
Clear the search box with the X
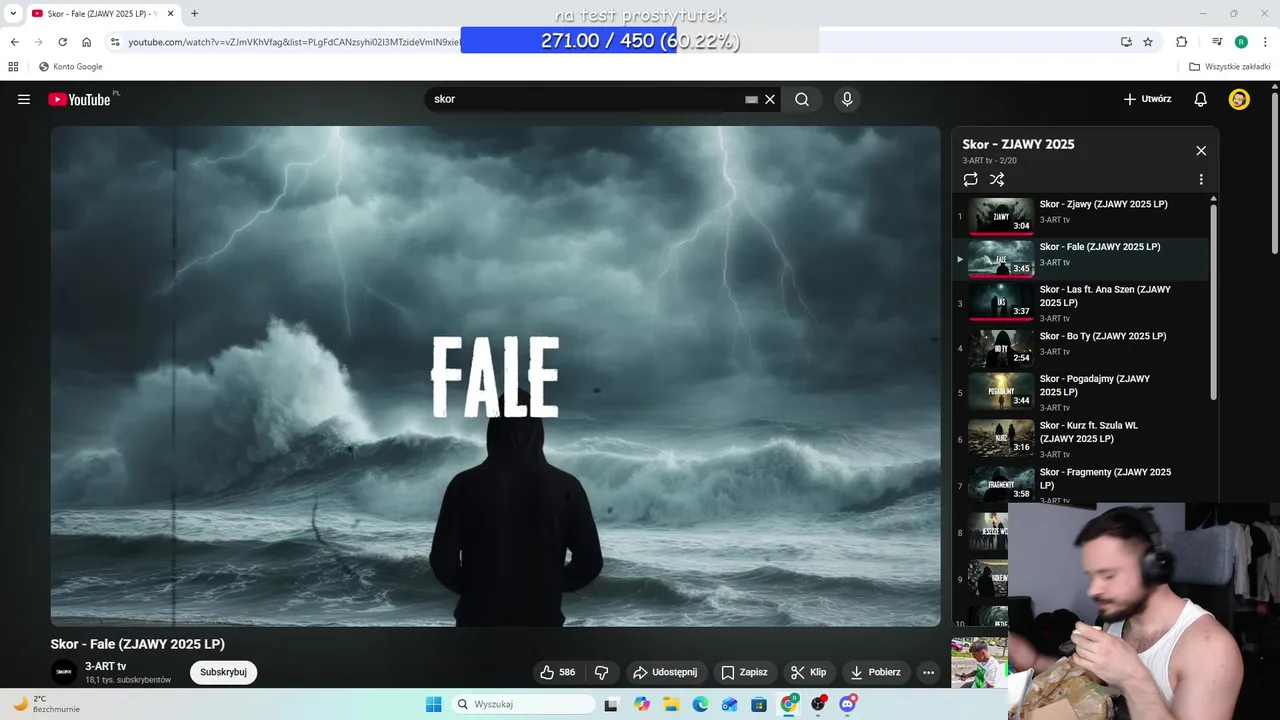(770, 99)
